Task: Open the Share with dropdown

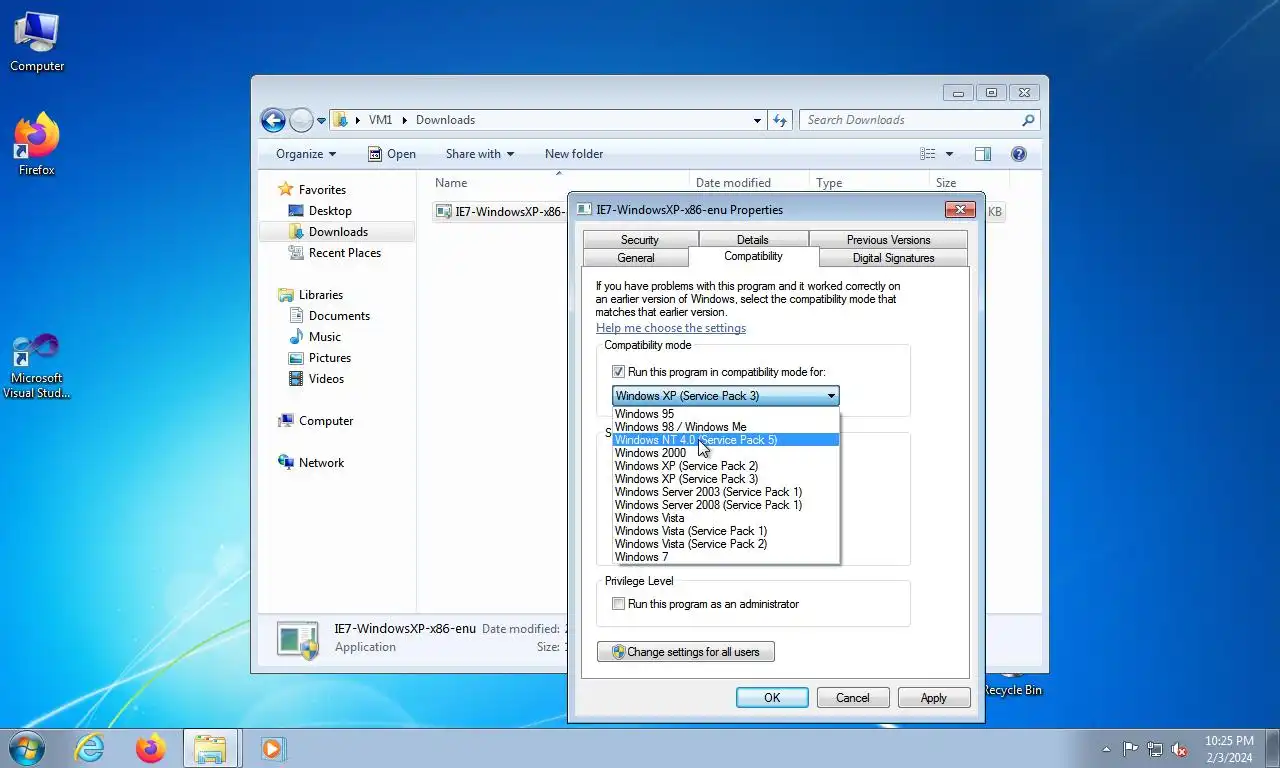Action: click(x=480, y=154)
